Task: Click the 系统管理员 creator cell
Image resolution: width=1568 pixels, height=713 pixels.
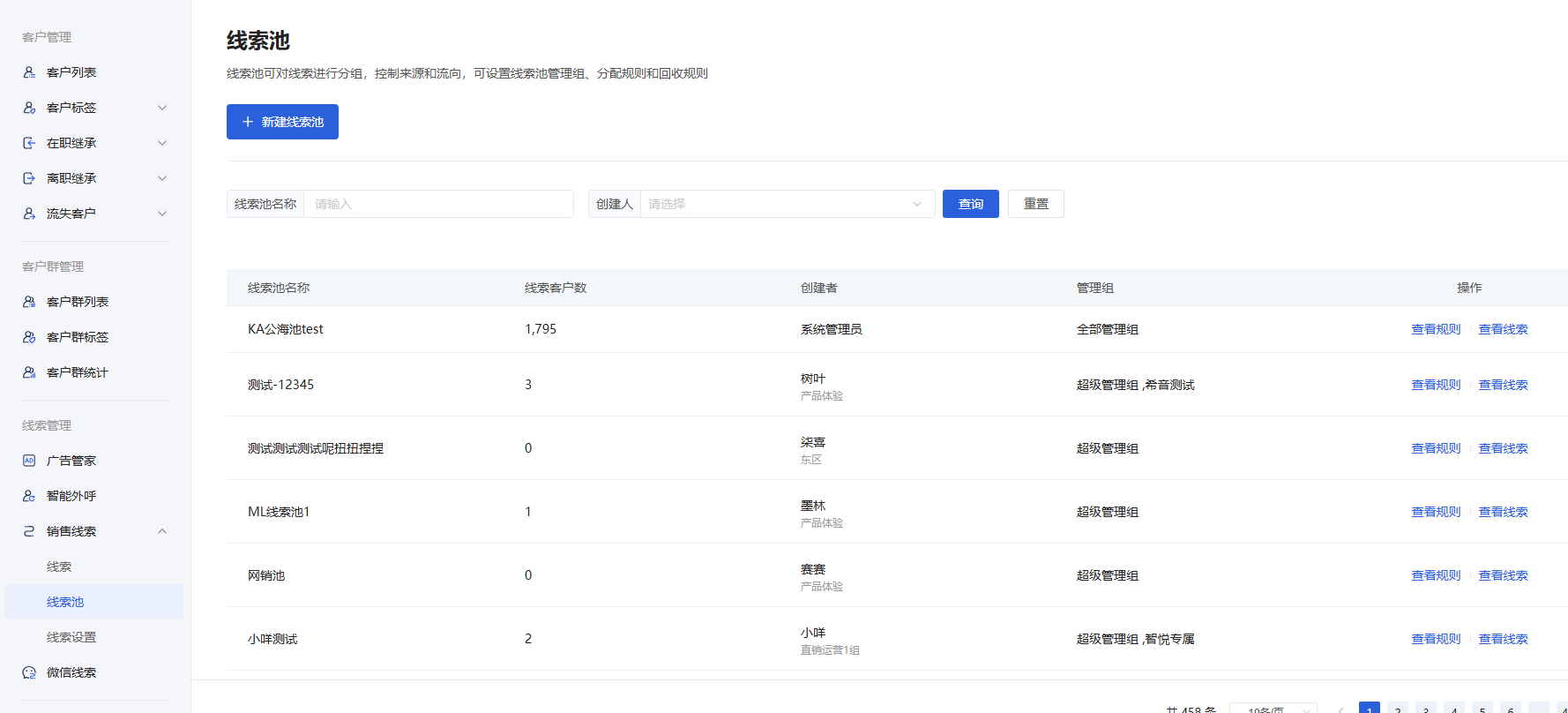Action: 831,329
